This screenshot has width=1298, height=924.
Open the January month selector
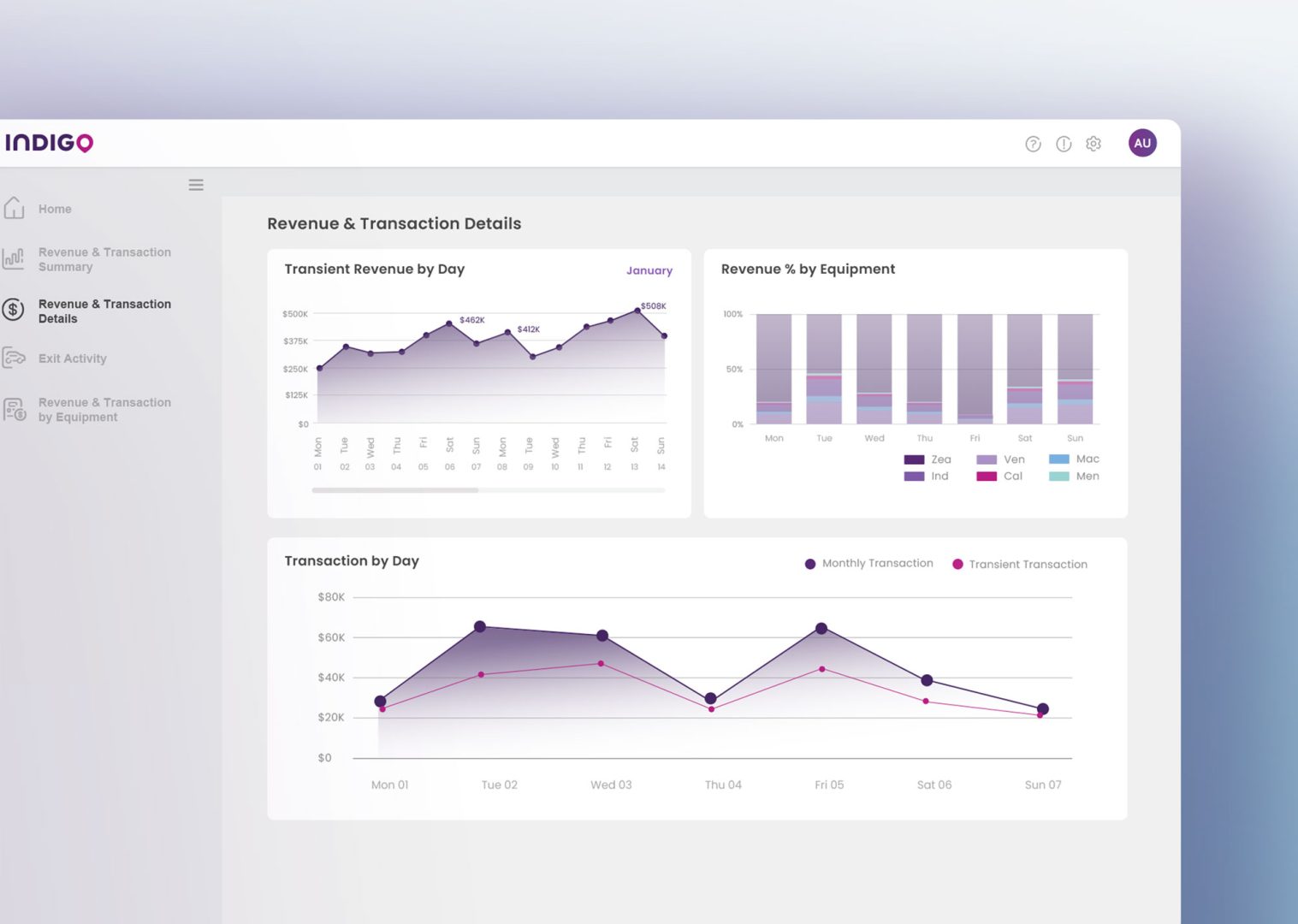tap(649, 270)
